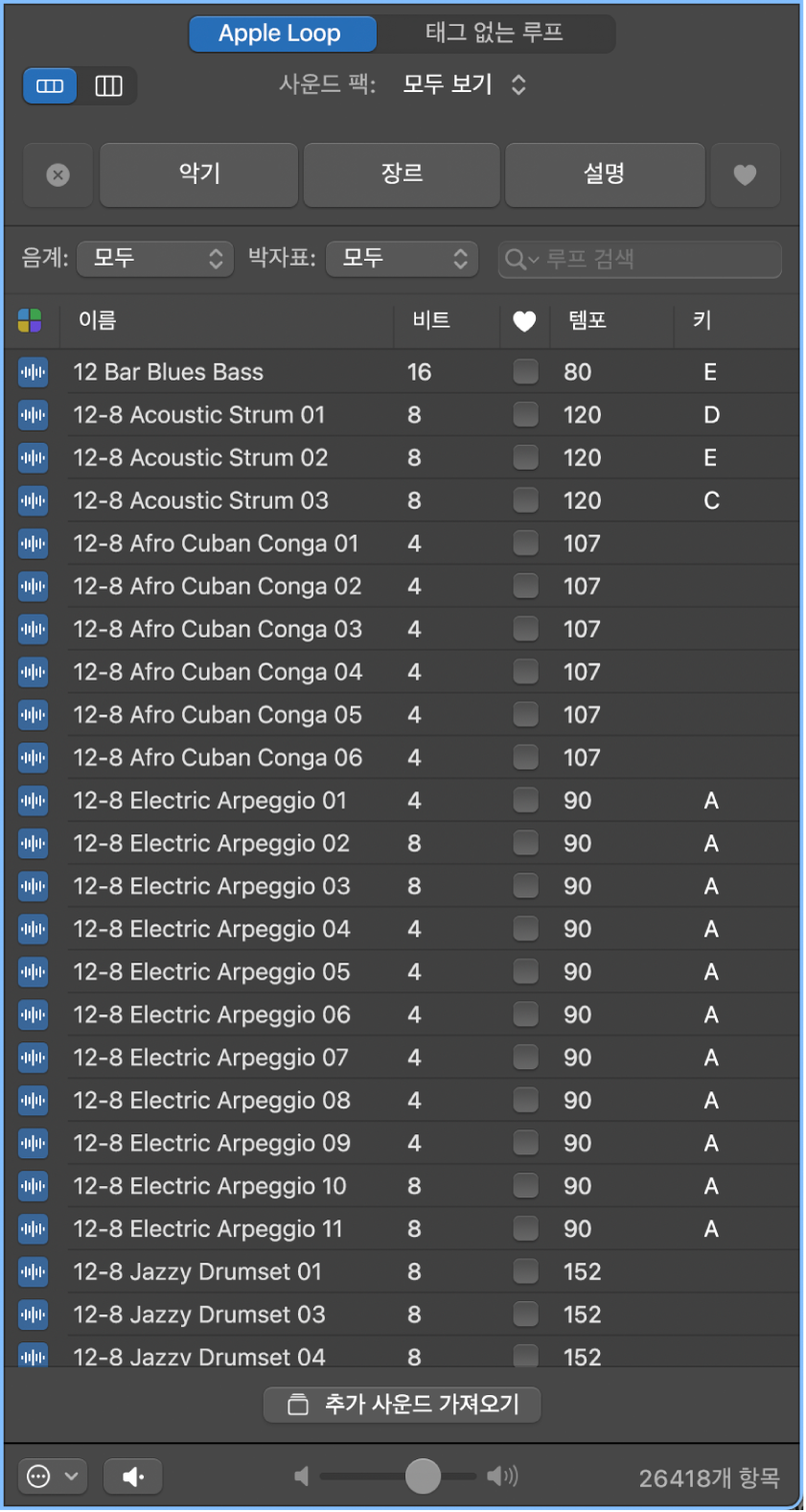Image resolution: width=806 pixels, height=1512 pixels.
Task: Click the speaker preview icon at bottom
Action: [x=133, y=1477]
